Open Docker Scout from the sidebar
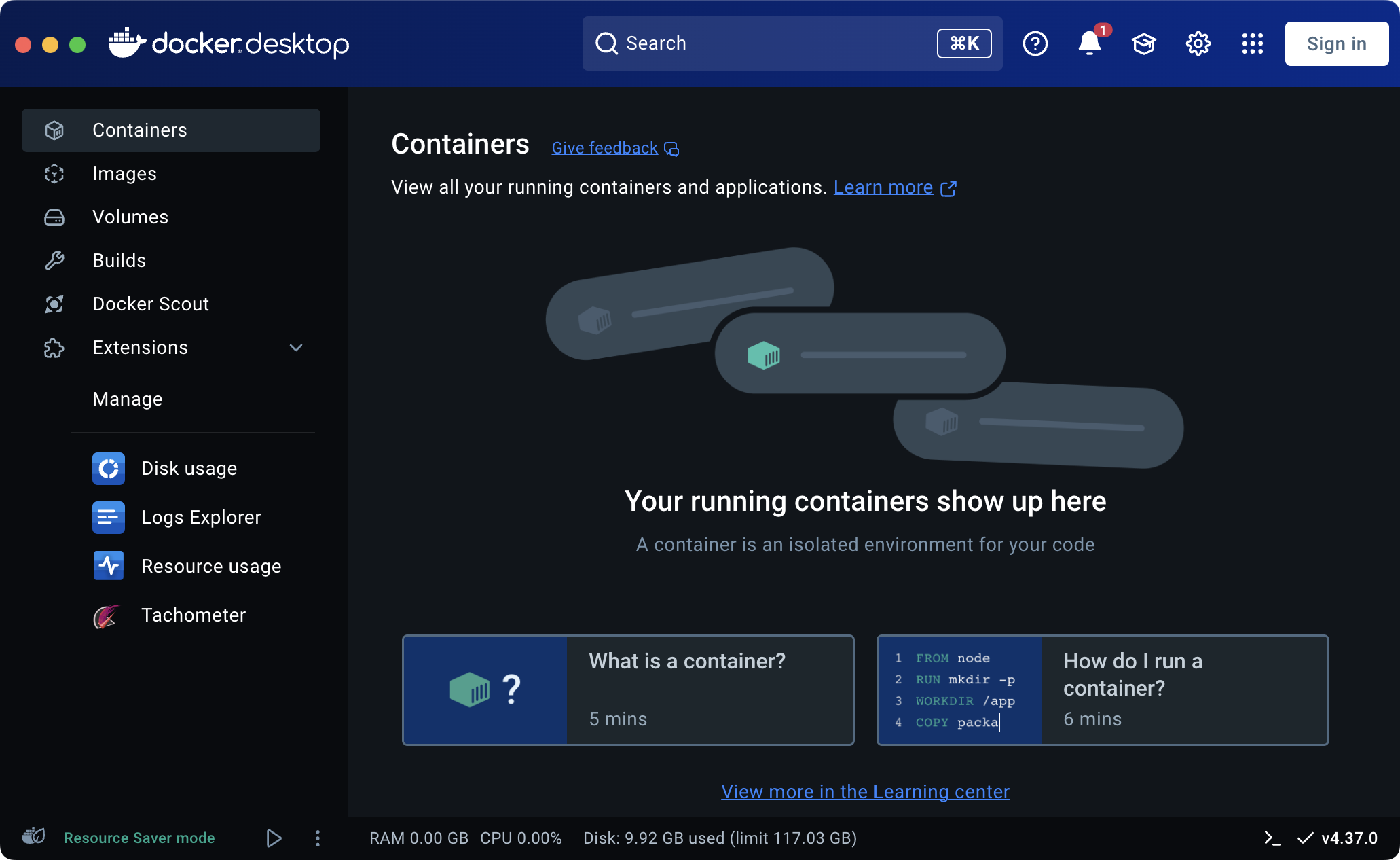The height and width of the screenshot is (860, 1400). 151,304
